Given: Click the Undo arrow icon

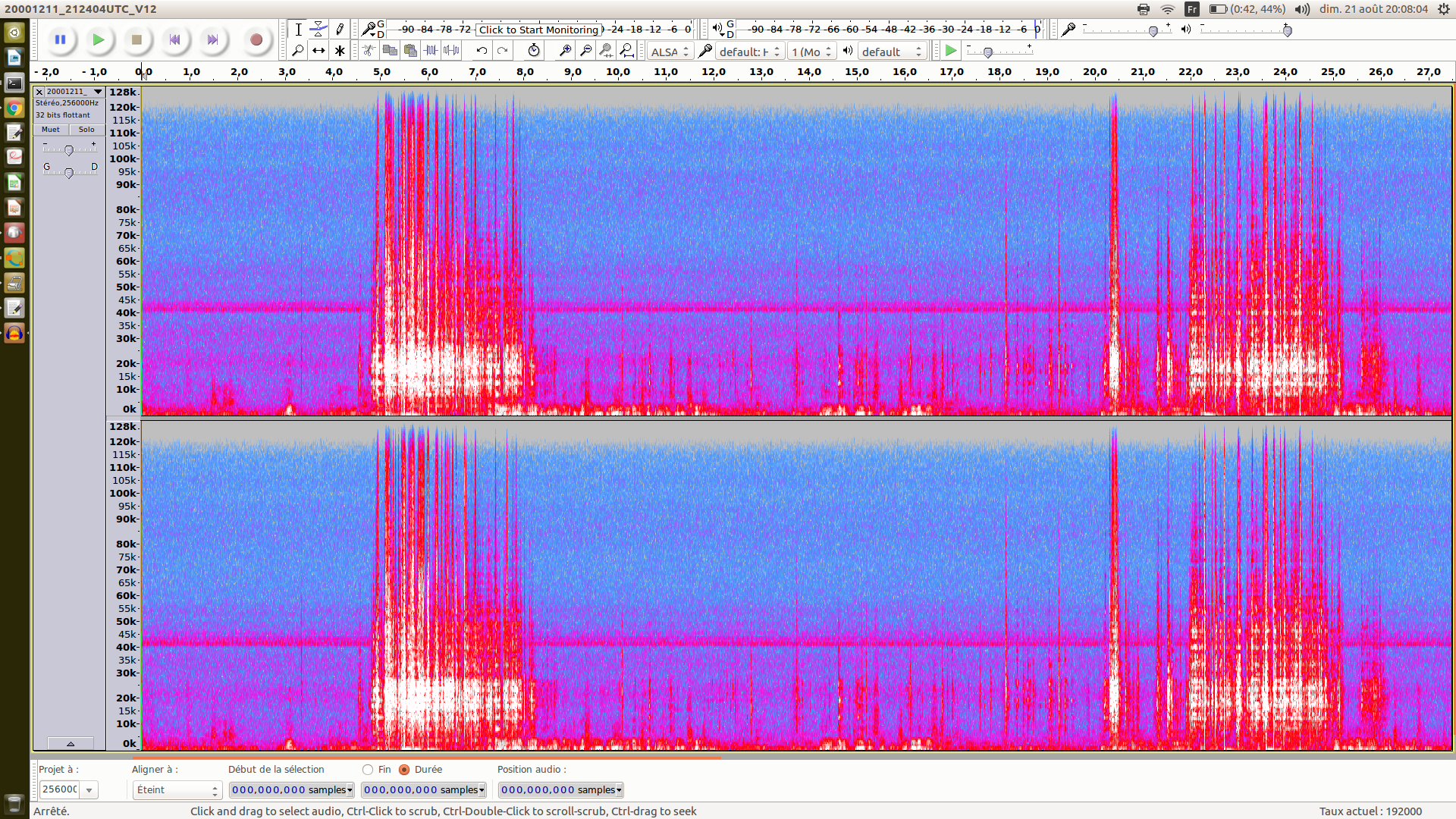Looking at the screenshot, I should 482,51.
